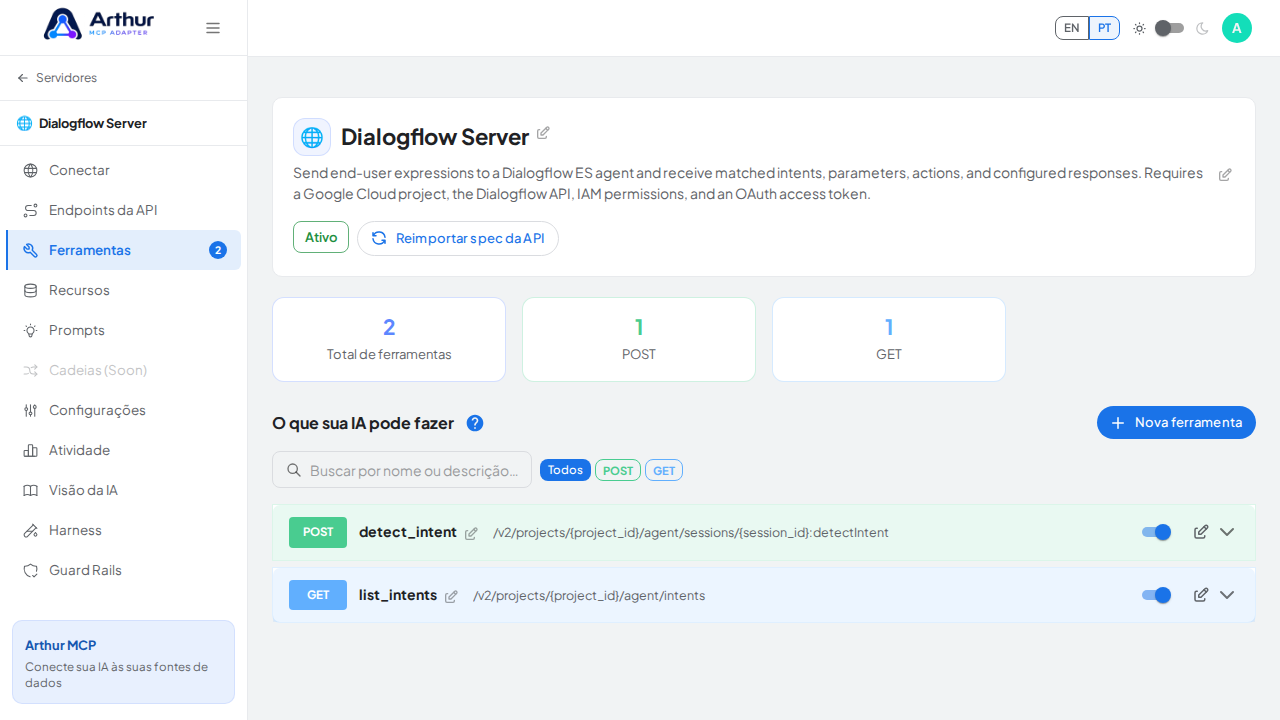Click the list_intents tool name
Viewport: 1280px width, 720px height.
tap(398, 595)
